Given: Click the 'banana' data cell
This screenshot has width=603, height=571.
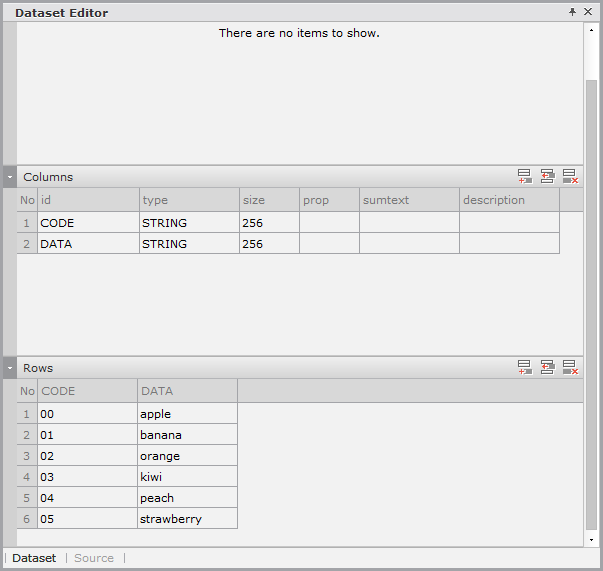Looking at the screenshot, I should [187, 435].
